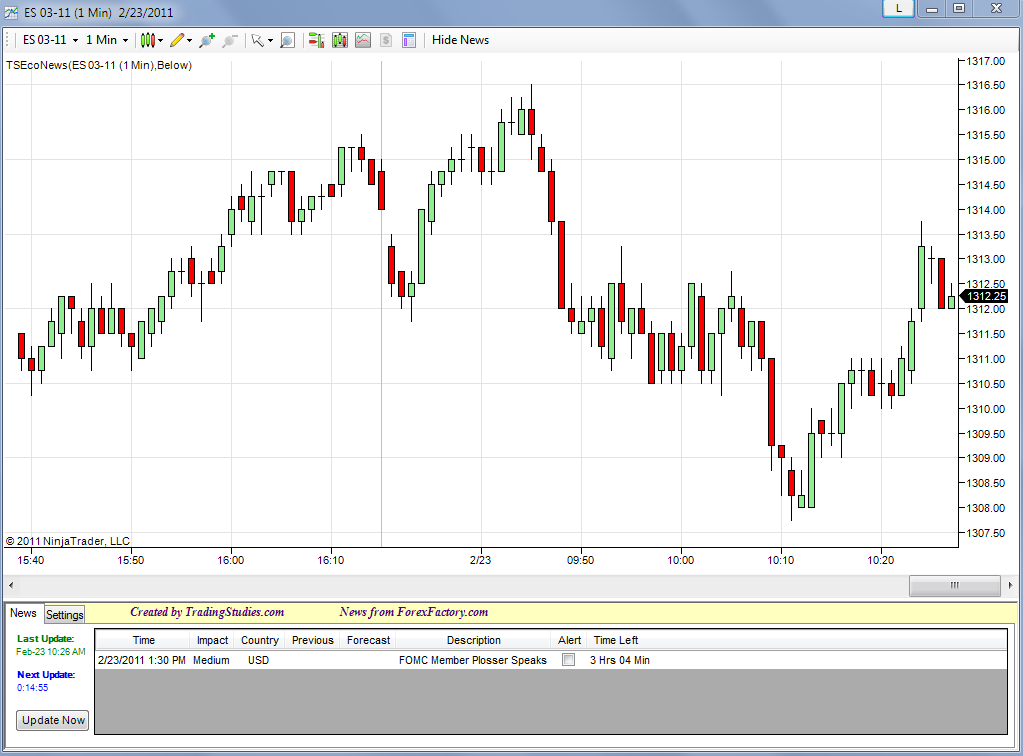The width and height of the screenshot is (1023, 756).
Task: Click the Update Now button
Action: (53, 720)
